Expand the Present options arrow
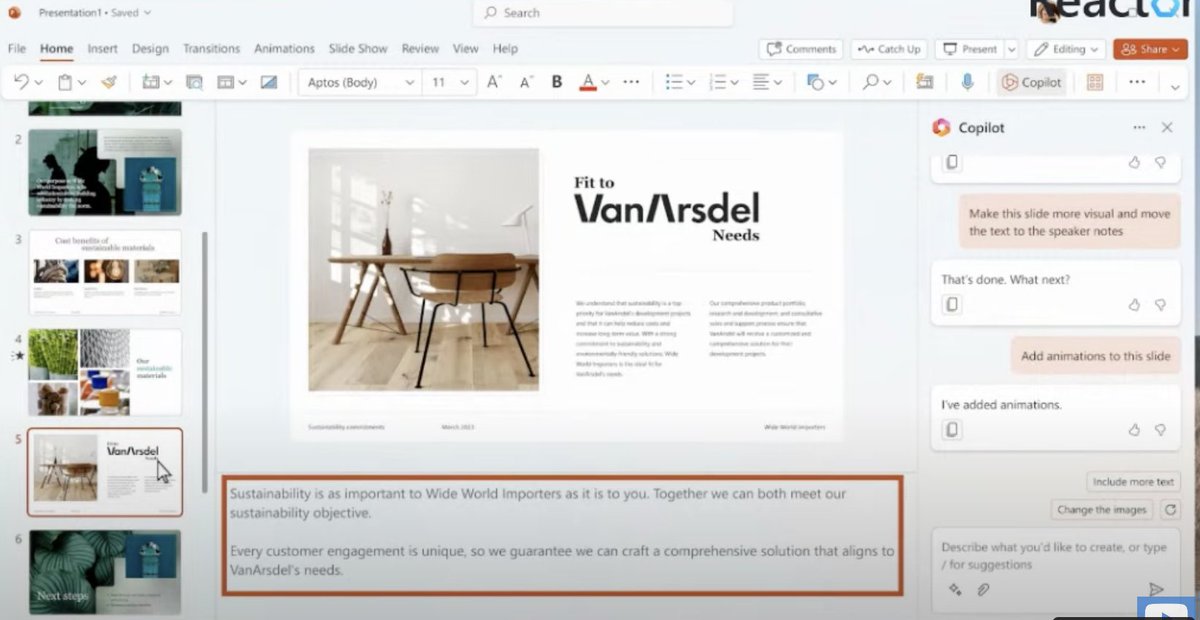This screenshot has width=1200, height=620. click(x=1011, y=49)
